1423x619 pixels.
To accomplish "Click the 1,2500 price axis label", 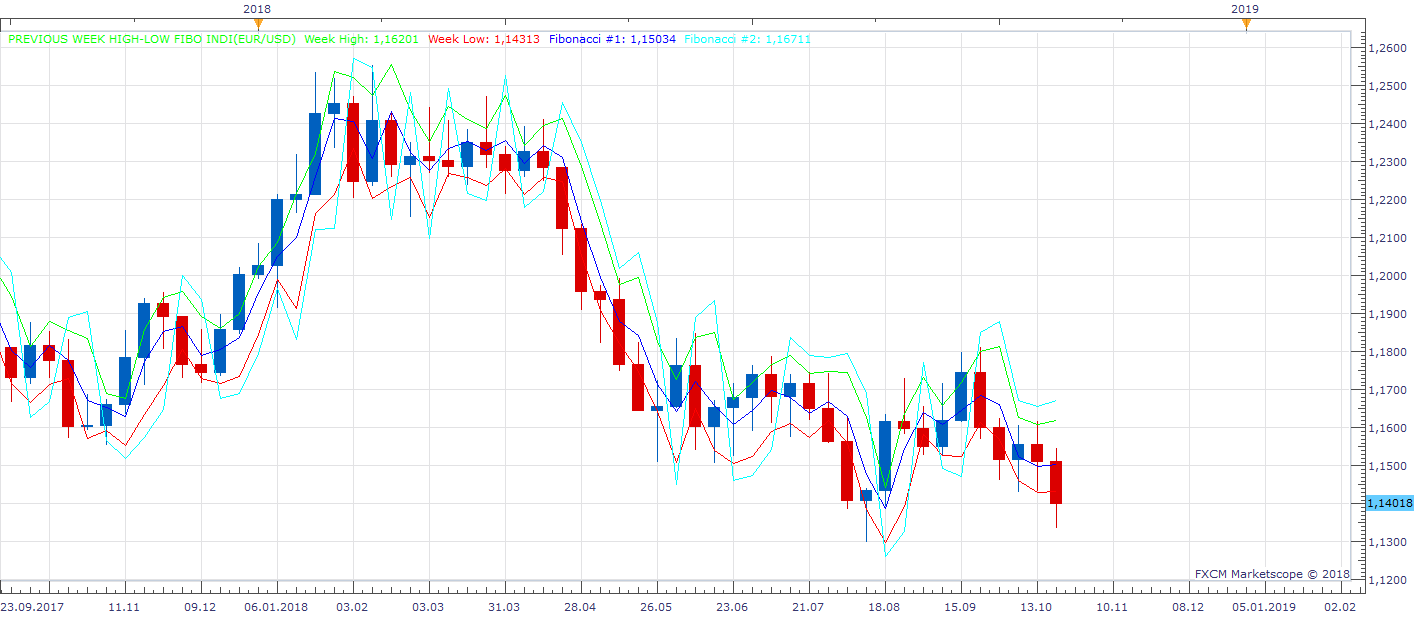I will [1386, 86].
